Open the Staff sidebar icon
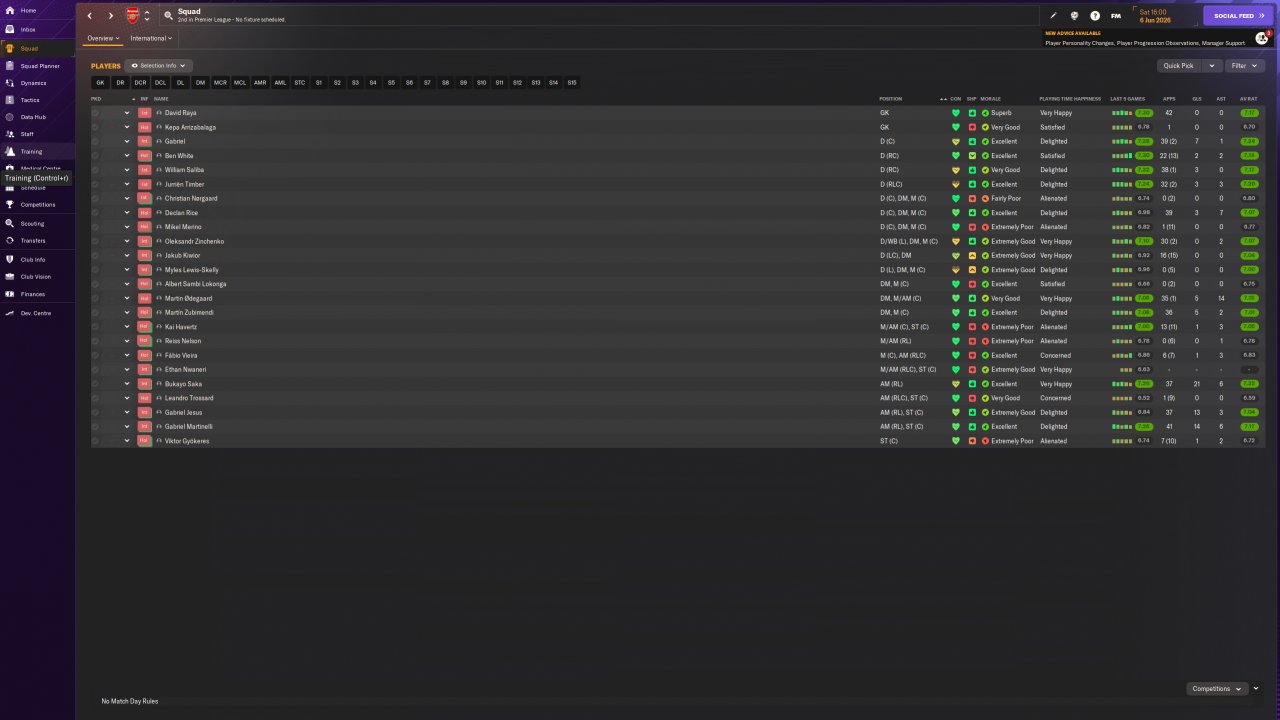1280x720 pixels. tap(9, 134)
